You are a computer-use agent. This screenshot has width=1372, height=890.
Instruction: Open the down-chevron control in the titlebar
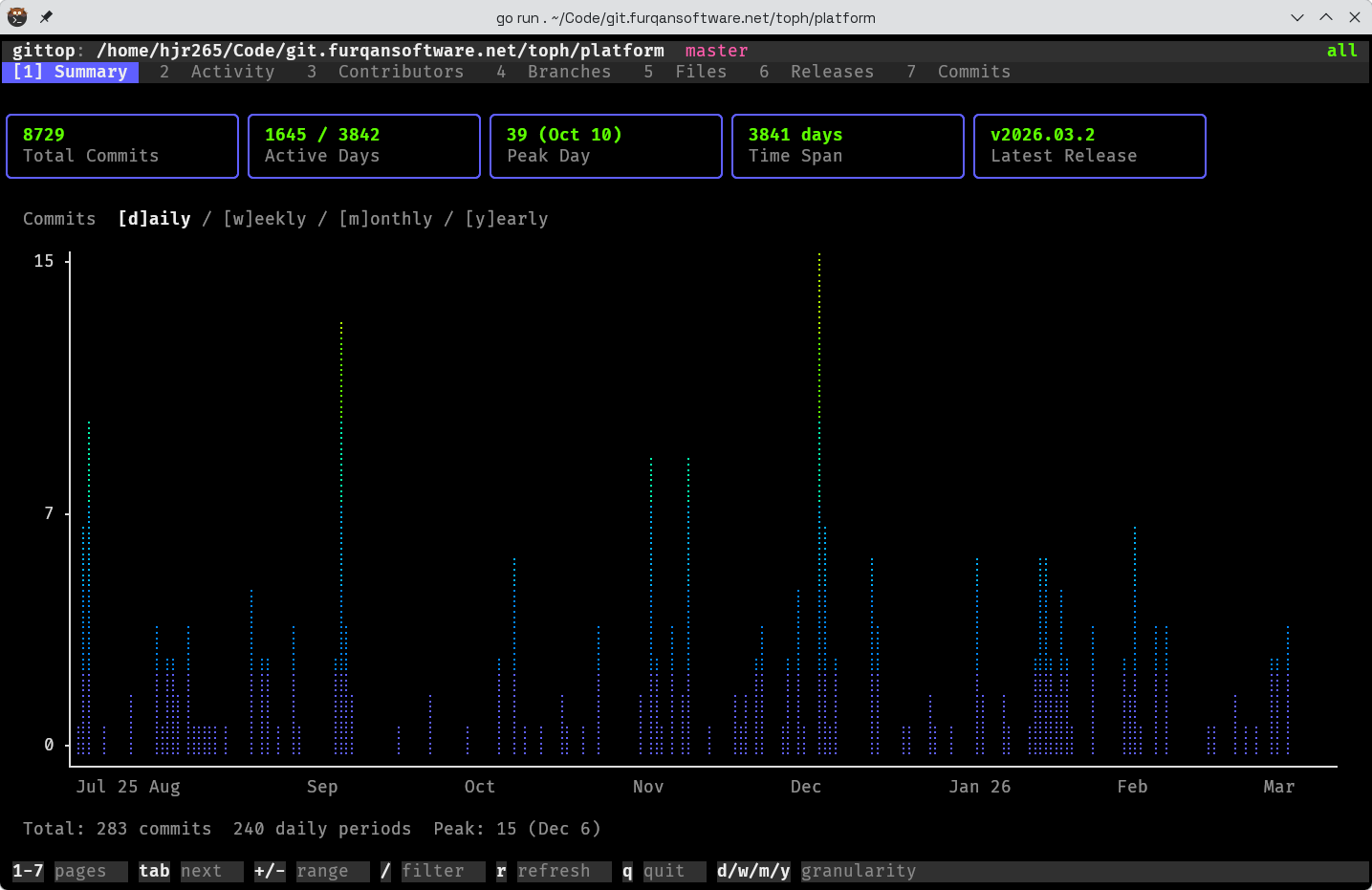1297,16
